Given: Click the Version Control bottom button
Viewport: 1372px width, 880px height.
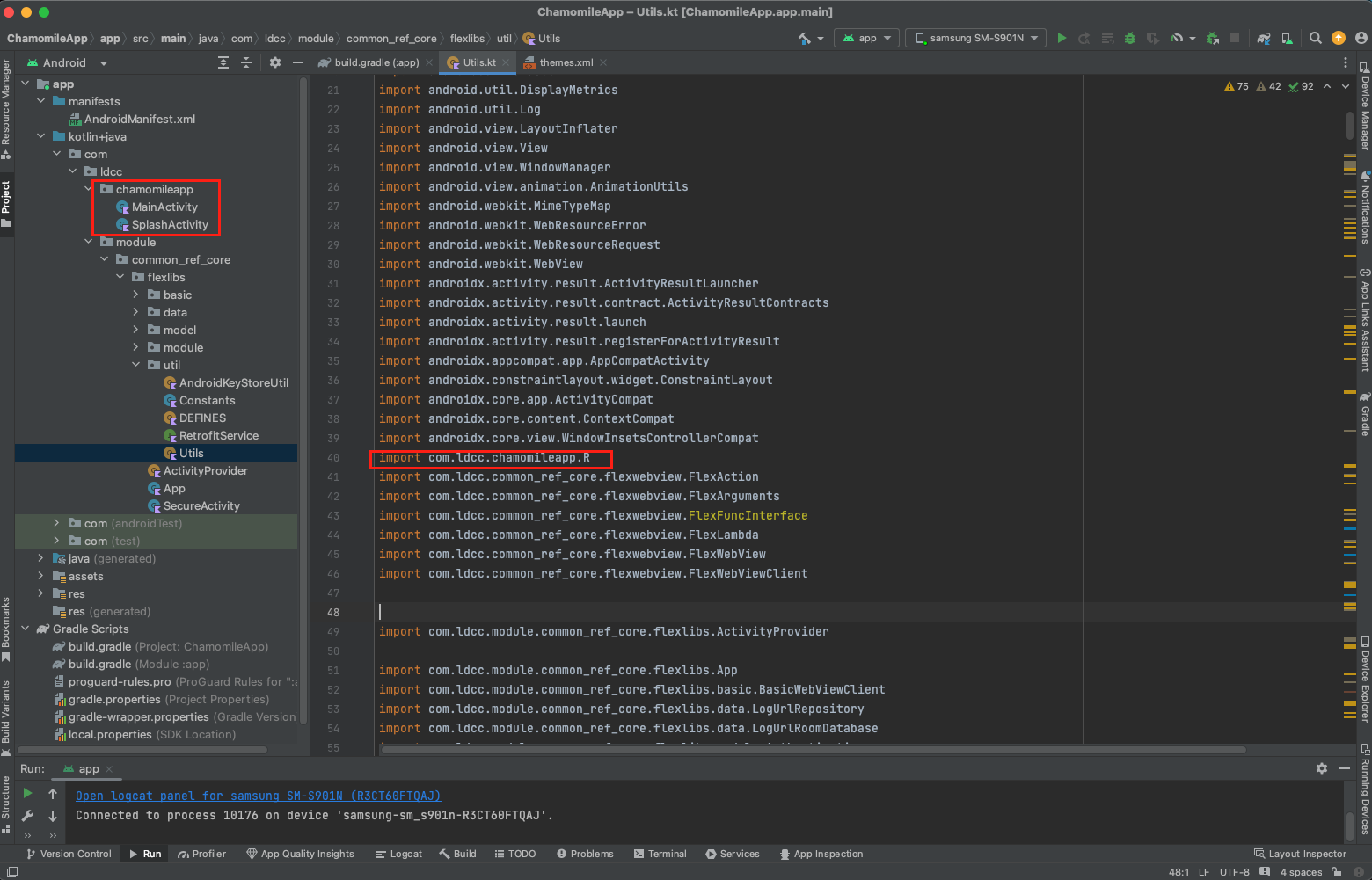Looking at the screenshot, I should coord(69,854).
